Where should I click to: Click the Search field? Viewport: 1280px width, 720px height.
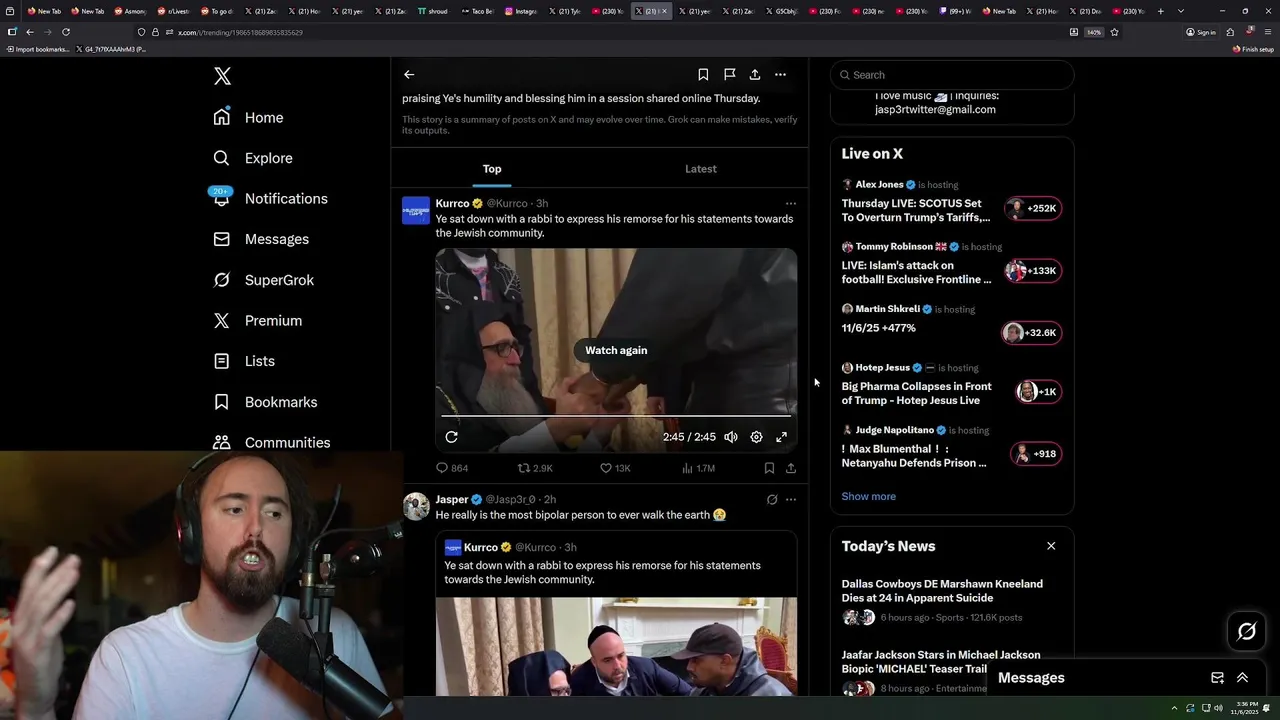(x=952, y=75)
